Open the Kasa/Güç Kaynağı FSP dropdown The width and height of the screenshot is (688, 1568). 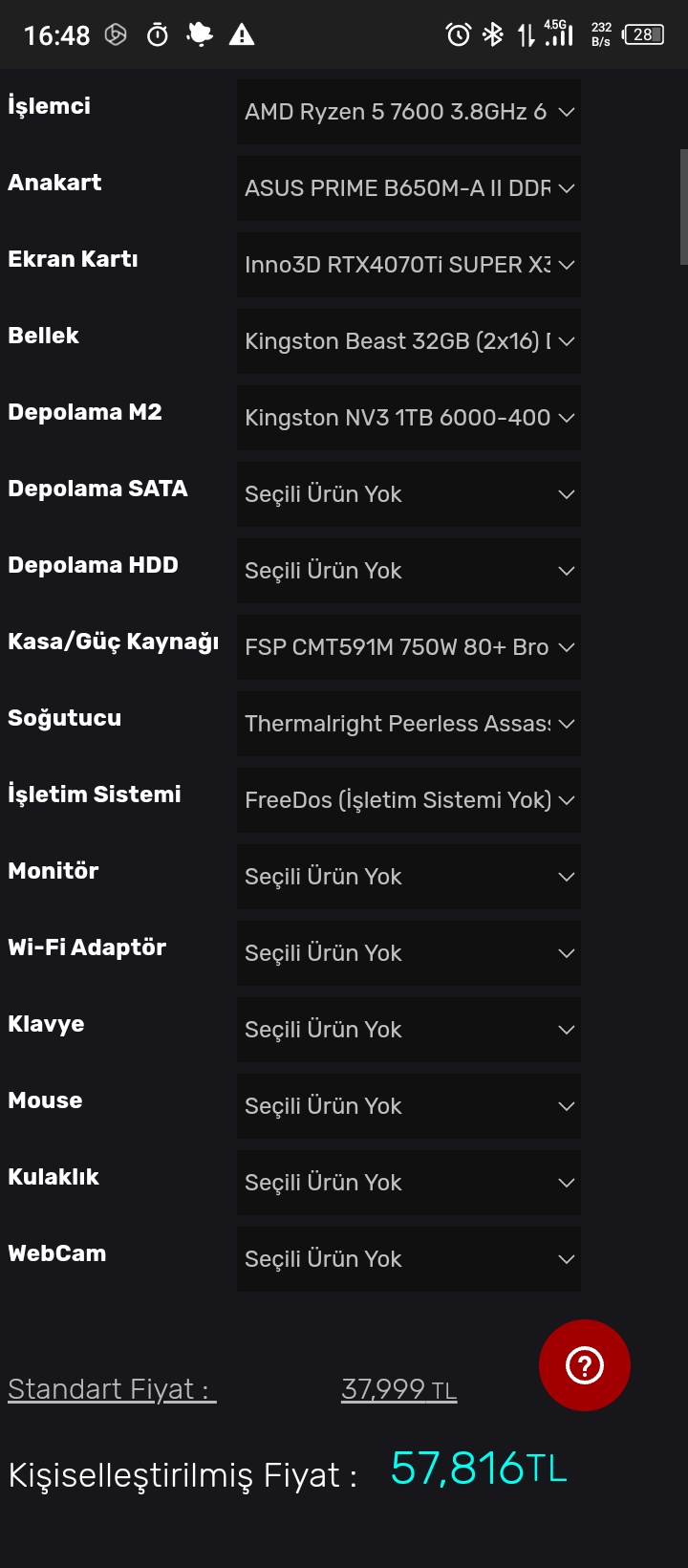pyautogui.click(x=408, y=647)
